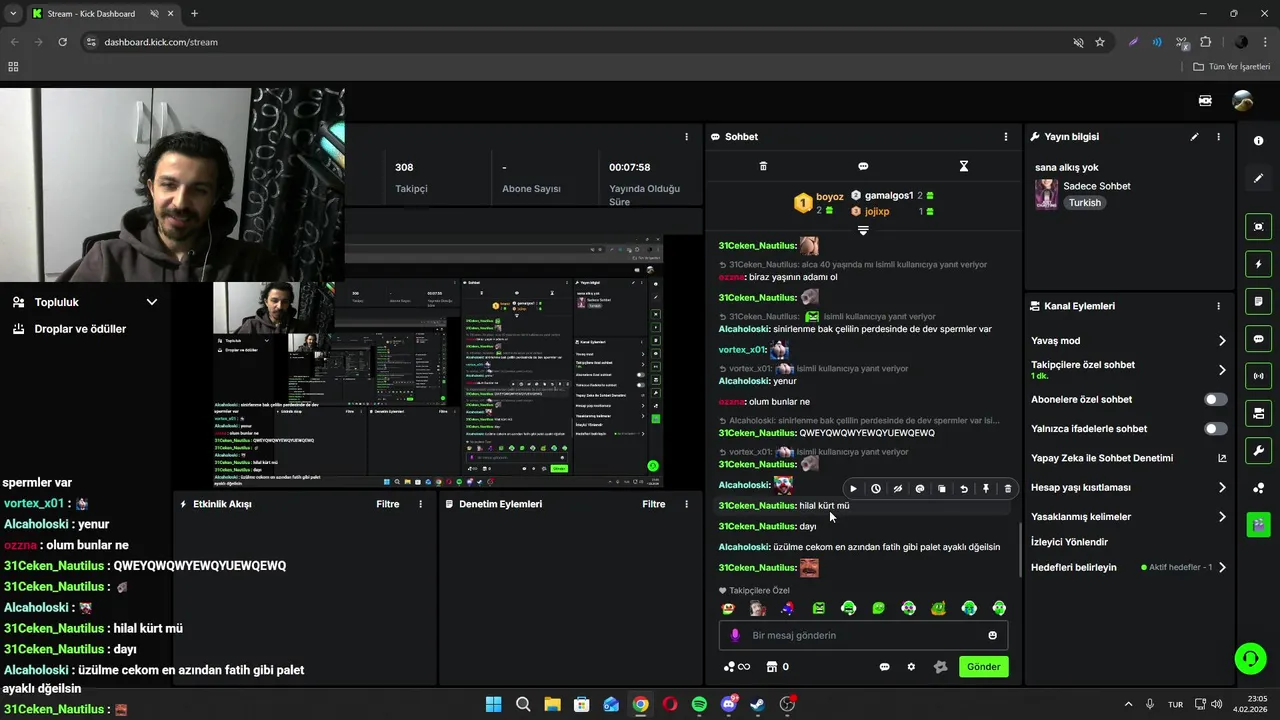Expand Hesap yaşı kısıtlaması chevron

(x=1221, y=488)
